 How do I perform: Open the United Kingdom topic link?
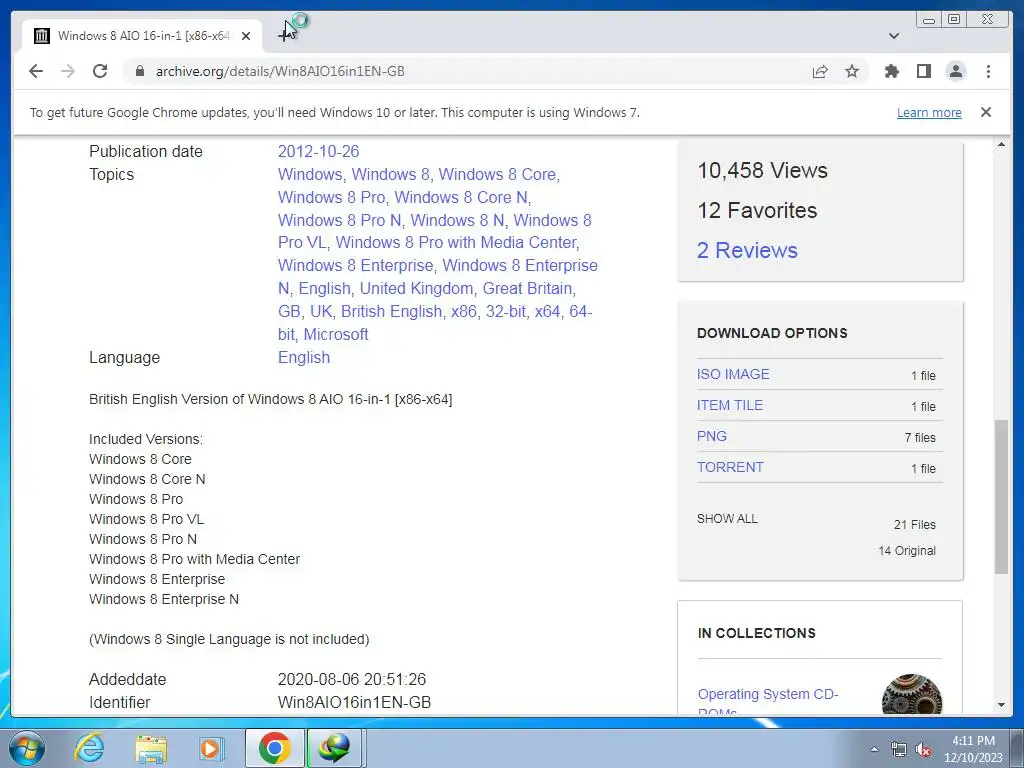point(417,289)
